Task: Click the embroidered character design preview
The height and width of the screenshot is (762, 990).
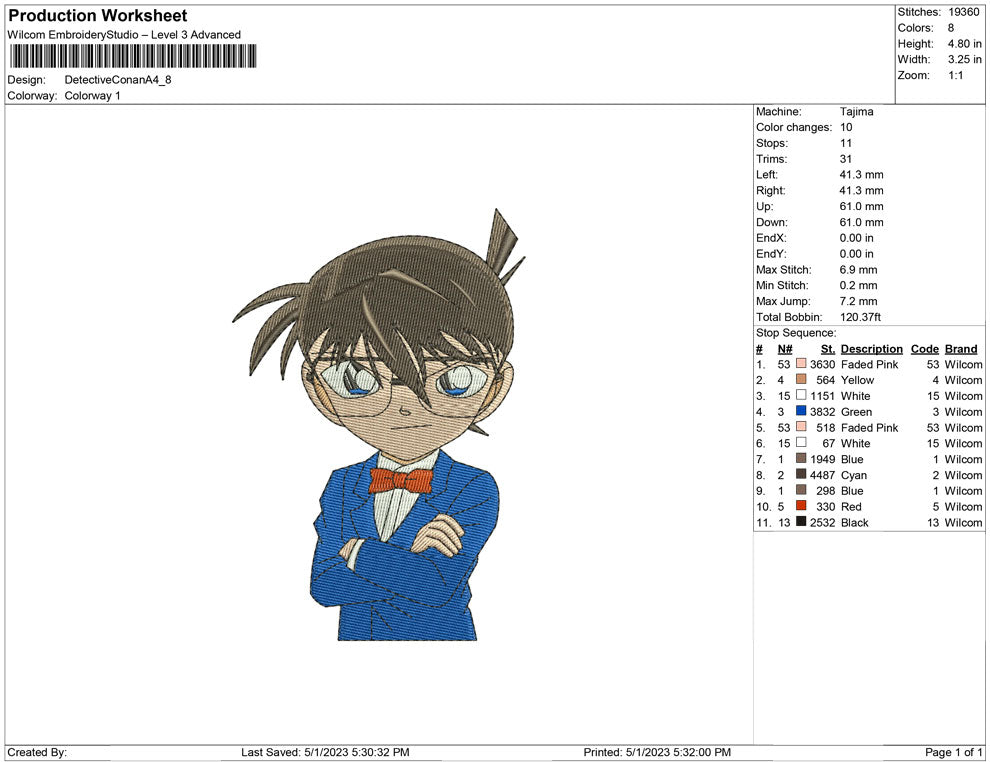Action: click(x=379, y=424)
